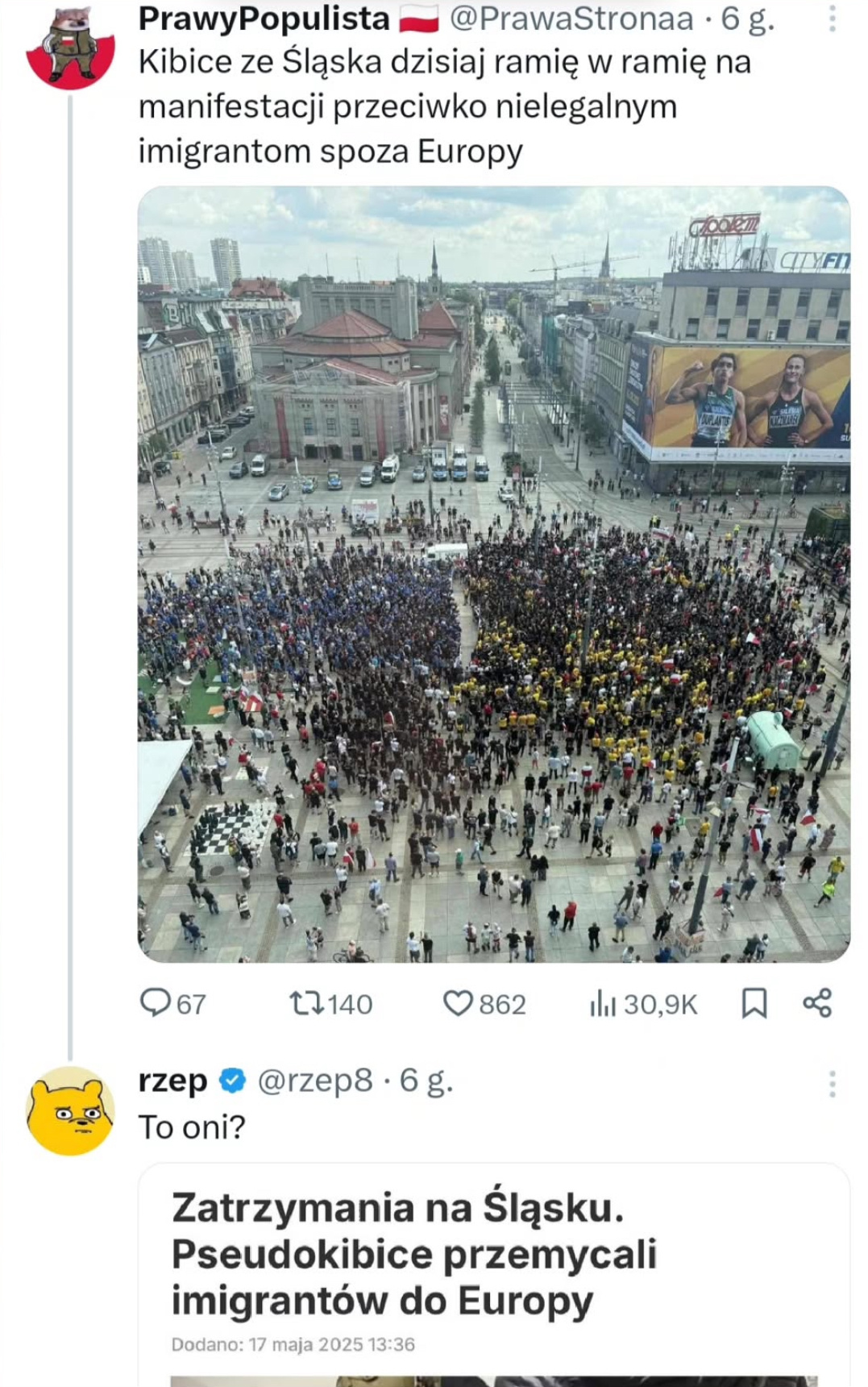
Task: Click the rzep verified badge
Action: [233, 1081]
